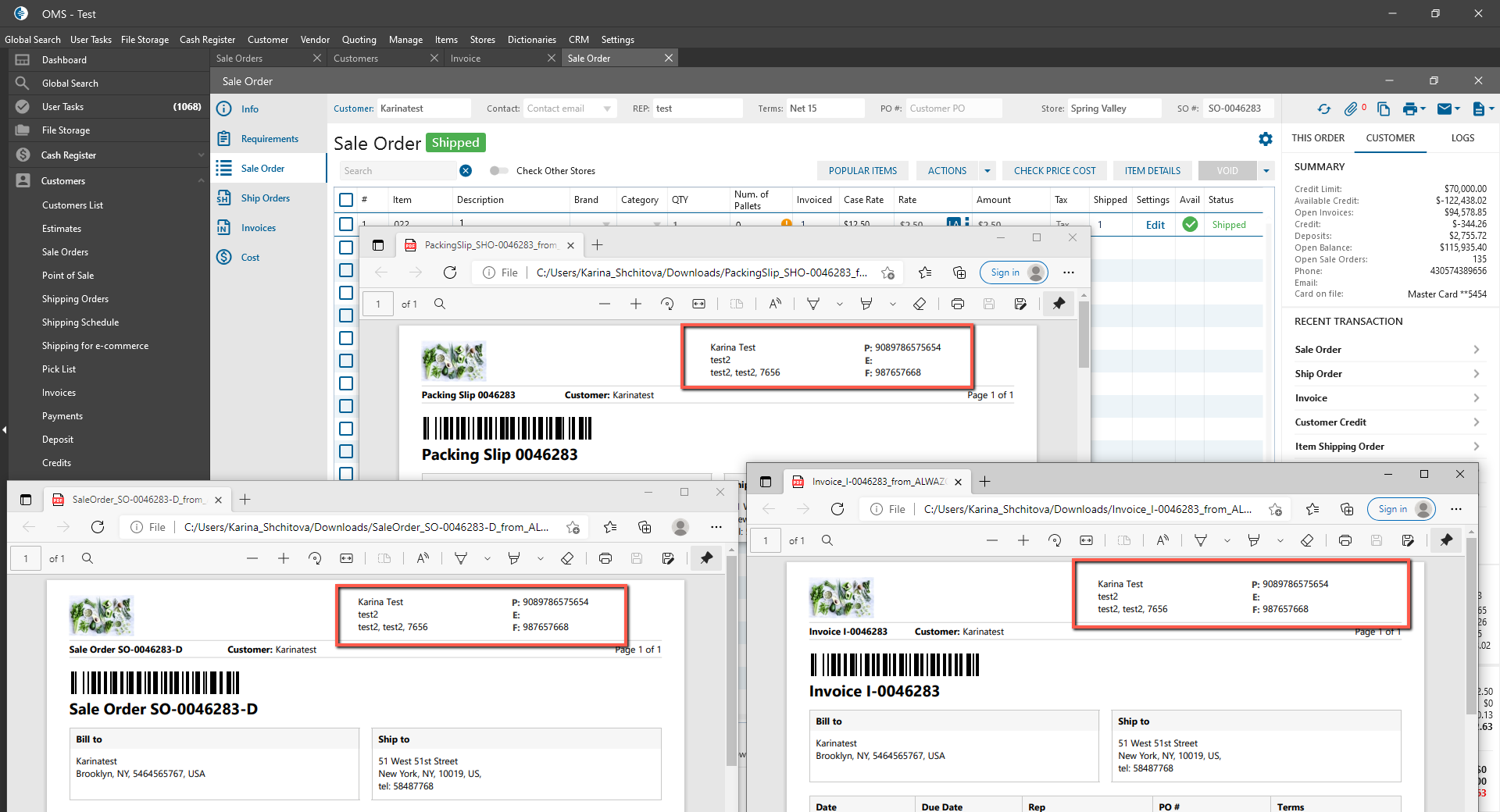Click the copy order icon
This screenshot has height=812, width=1500.
1384,109
